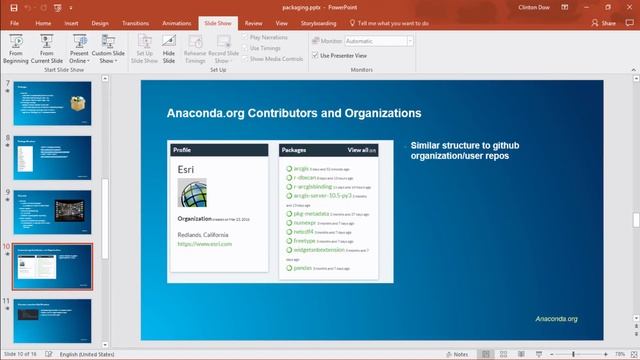Click Rehearse Timings
Screen dimensions: 640x360
point(195,49)
